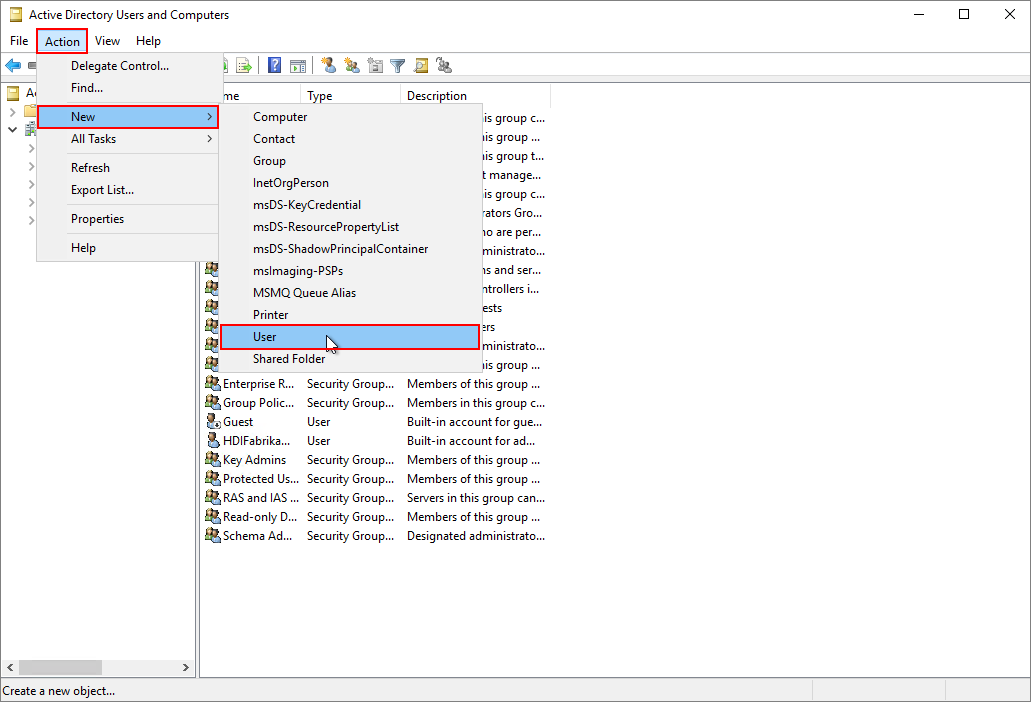Image resolution: width=1031 pixels, height=702 pixels.
Task: Click the Guest user icon
Action: (212, 421)
